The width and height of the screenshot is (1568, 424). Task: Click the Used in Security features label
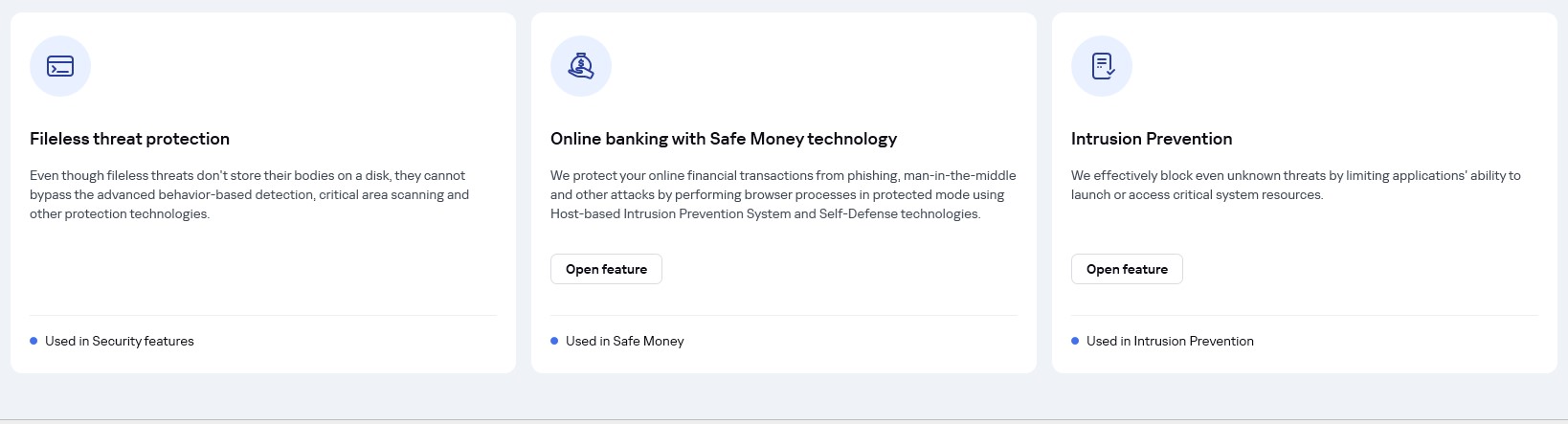pyautogui.click(x=120, y=341)
